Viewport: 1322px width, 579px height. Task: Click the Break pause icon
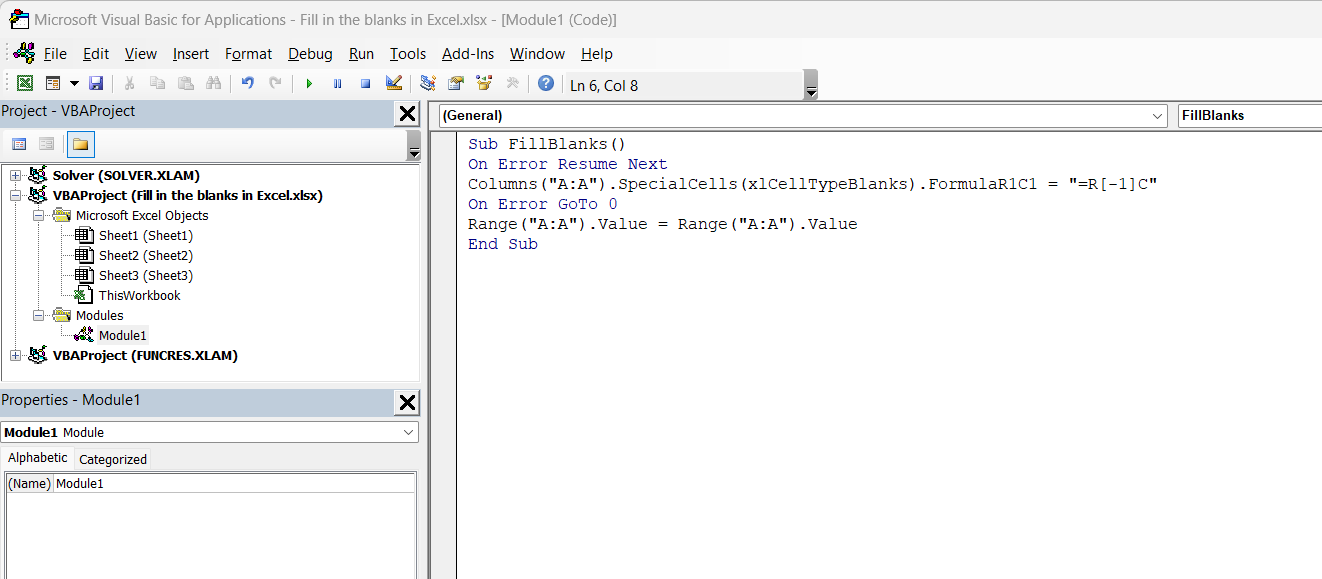337,84
